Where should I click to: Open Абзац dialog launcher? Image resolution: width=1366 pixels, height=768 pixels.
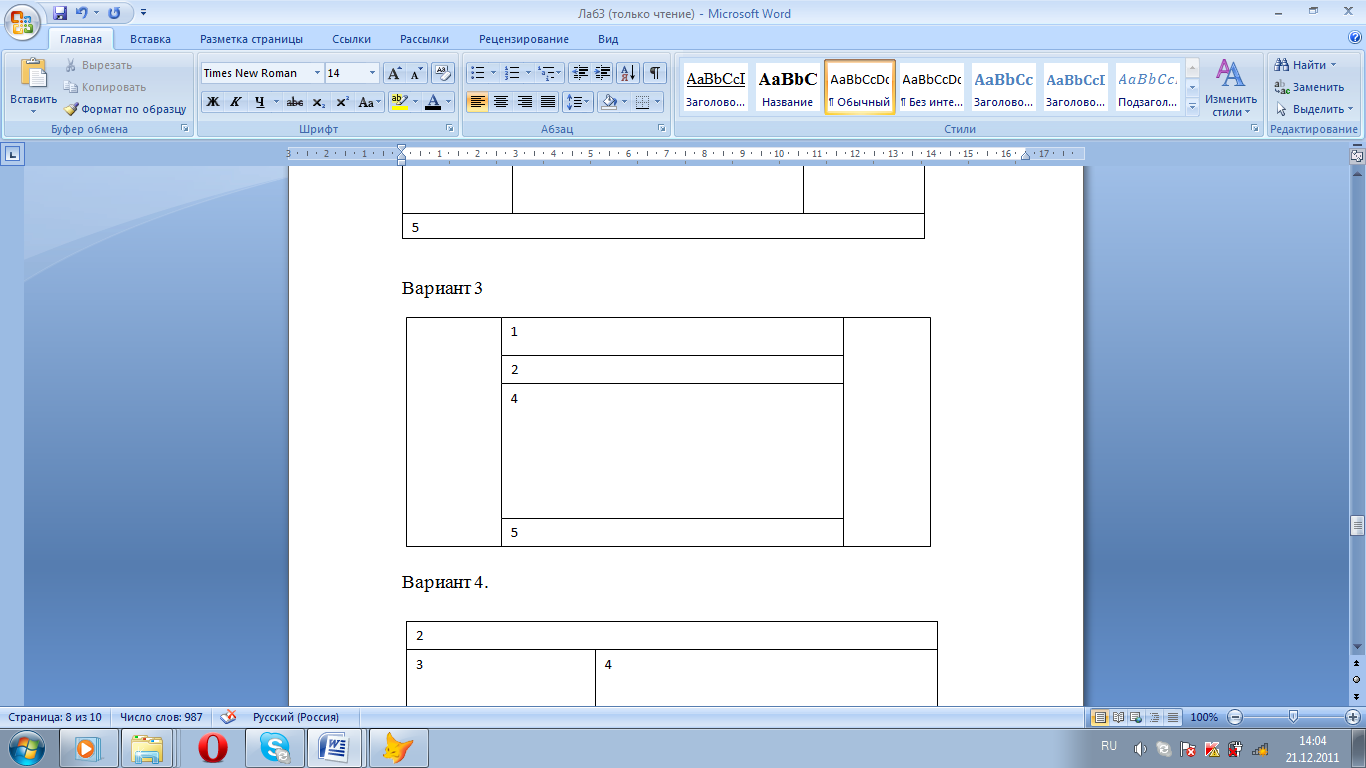point(662,129)
